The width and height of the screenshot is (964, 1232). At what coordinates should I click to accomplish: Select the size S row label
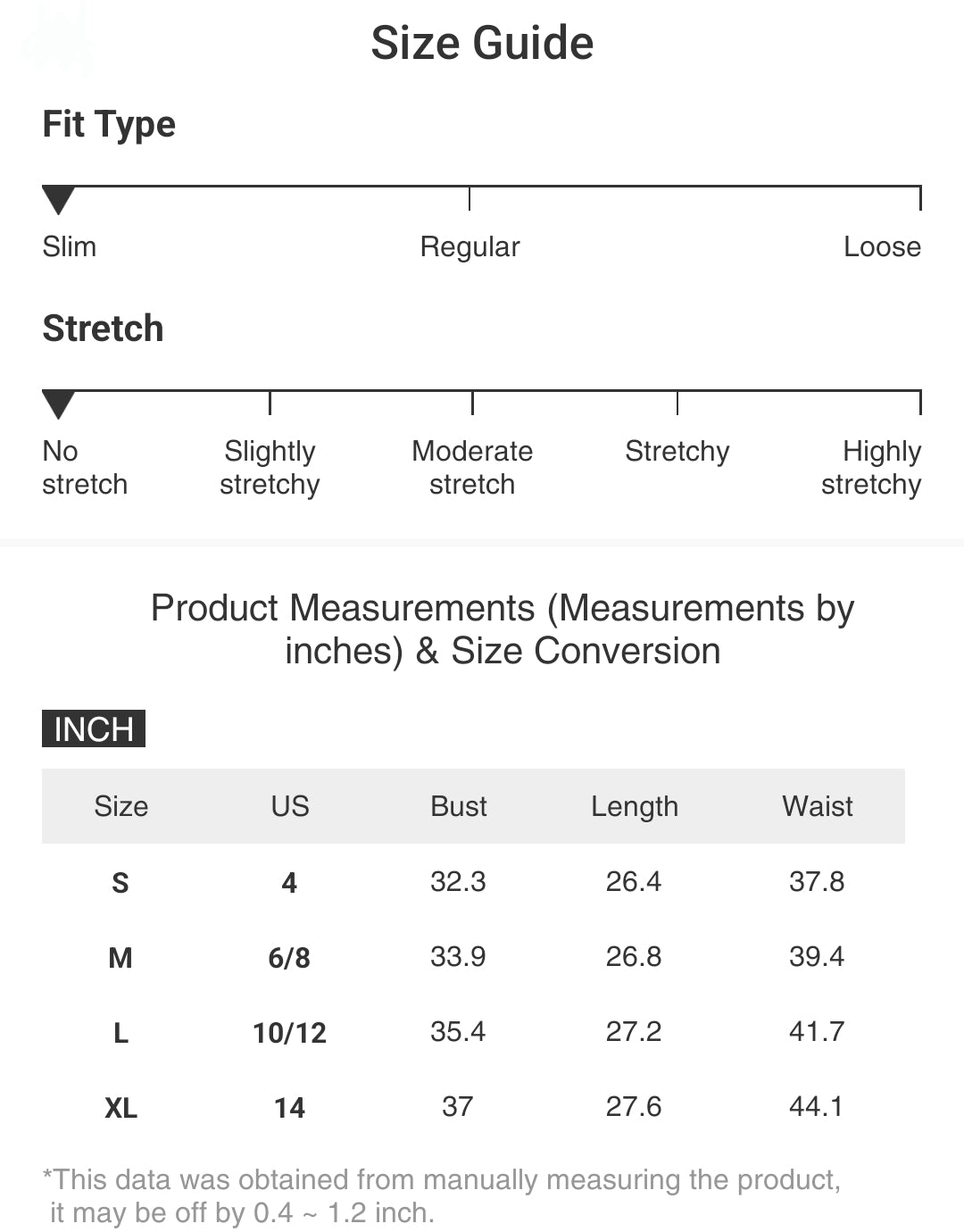(120, 883)
